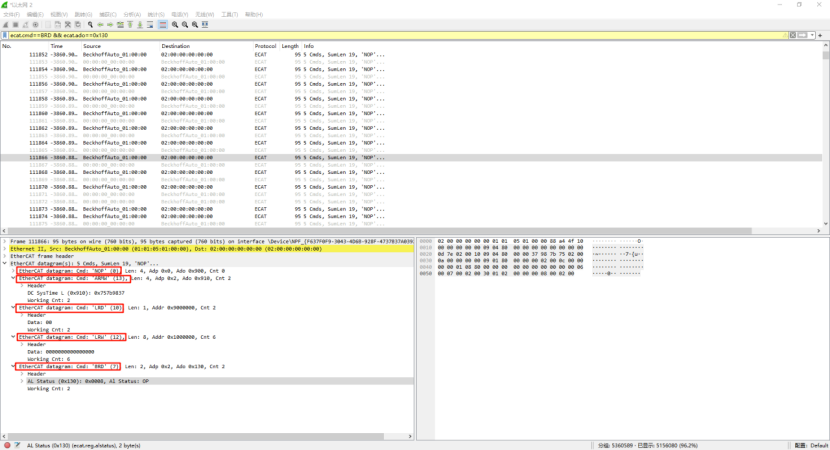Open the second menu bar item (E)
This screenshot has height=450, width=830.
[35, 14]
